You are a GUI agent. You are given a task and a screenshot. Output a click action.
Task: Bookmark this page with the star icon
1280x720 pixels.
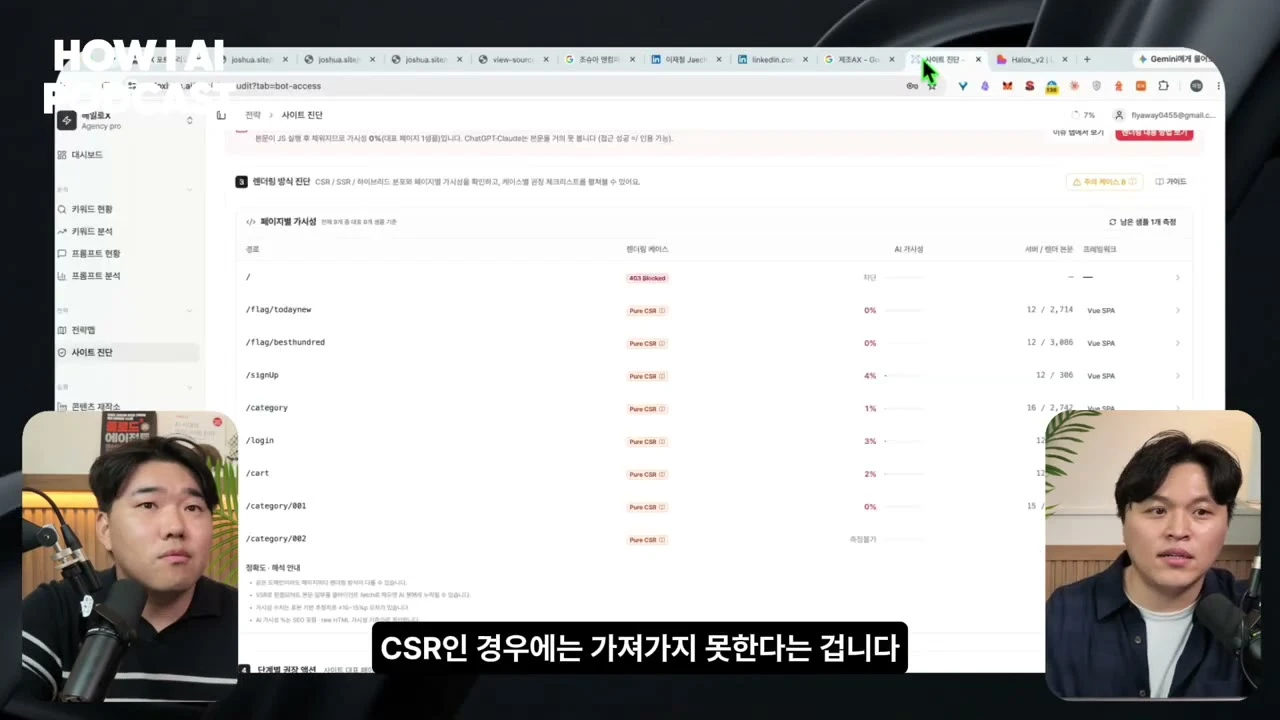(x=932, y=86)
